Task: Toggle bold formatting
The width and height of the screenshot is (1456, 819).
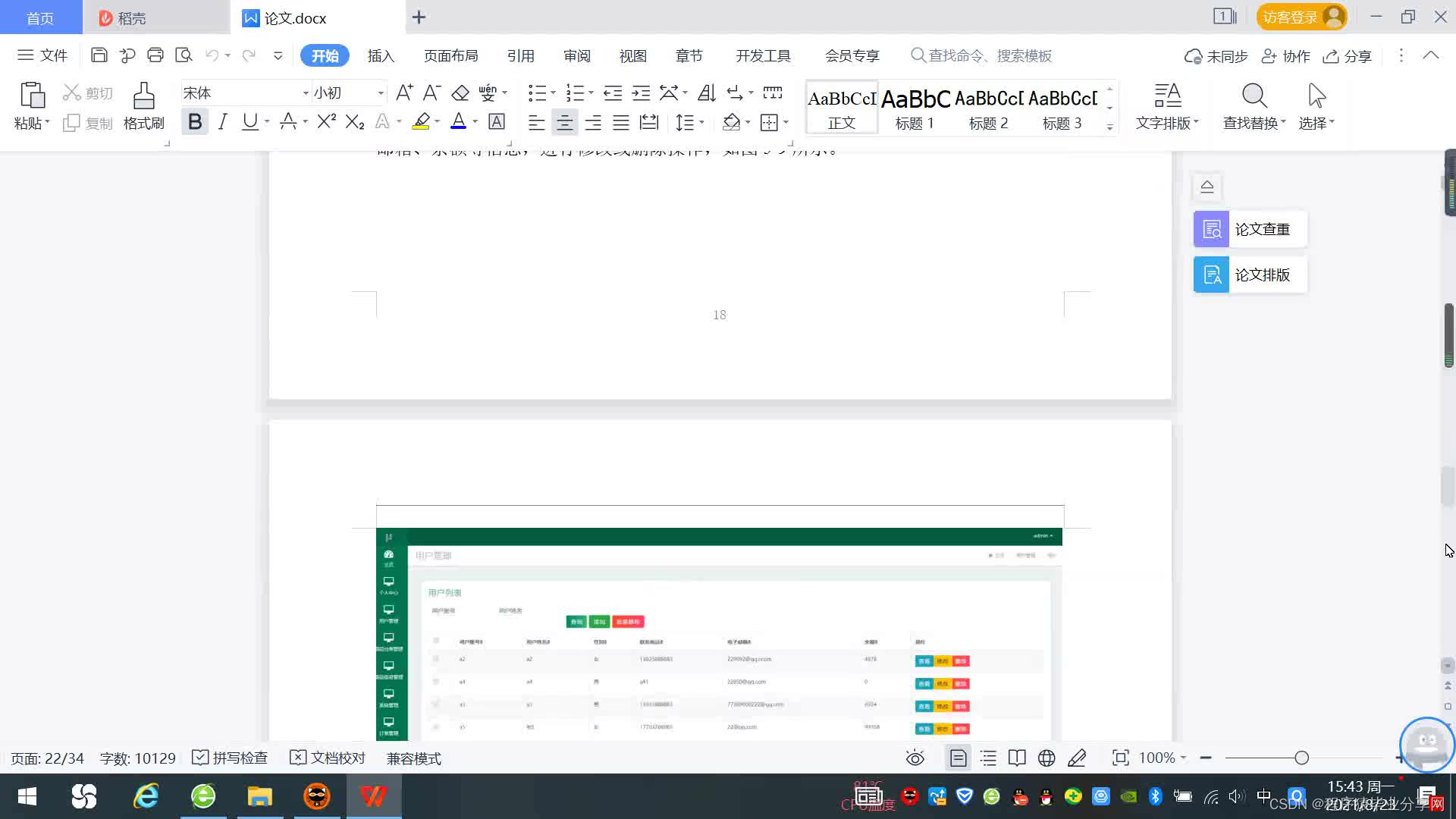Action: tap(195, 121)
